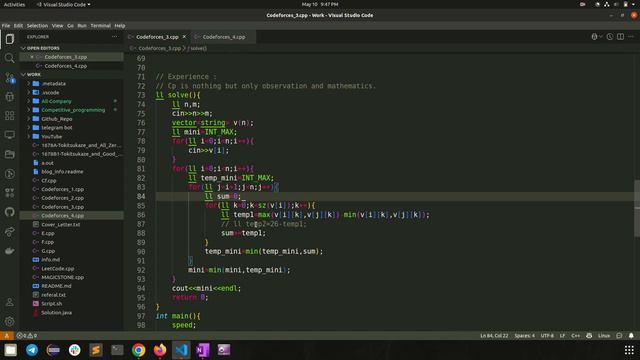Switch to the Codeforces_4.cpp tab
Screen dimensions: 640x360
click(x=224, y=37)
